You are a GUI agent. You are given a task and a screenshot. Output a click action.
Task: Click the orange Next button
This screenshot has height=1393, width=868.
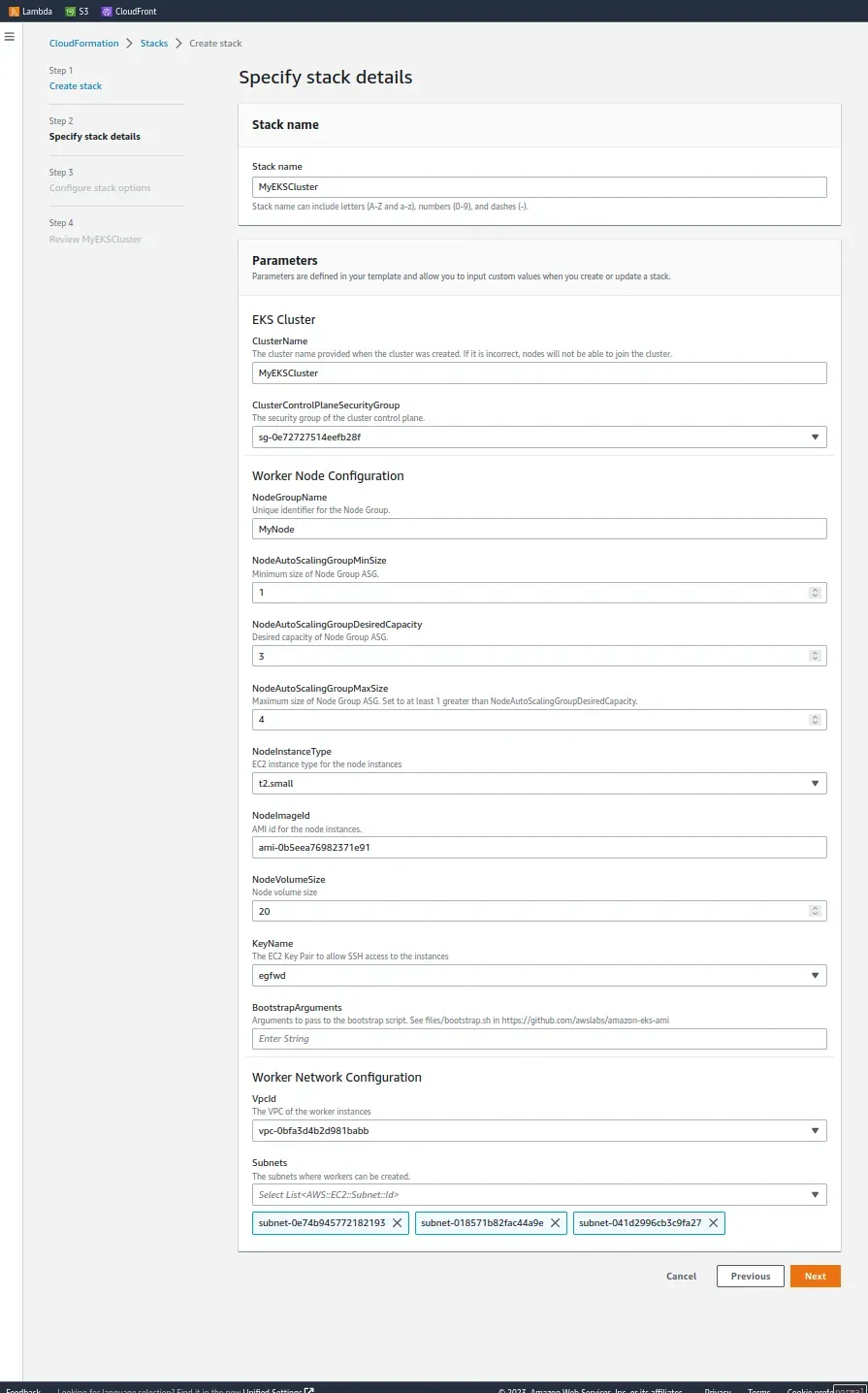tap(815, 1277)
